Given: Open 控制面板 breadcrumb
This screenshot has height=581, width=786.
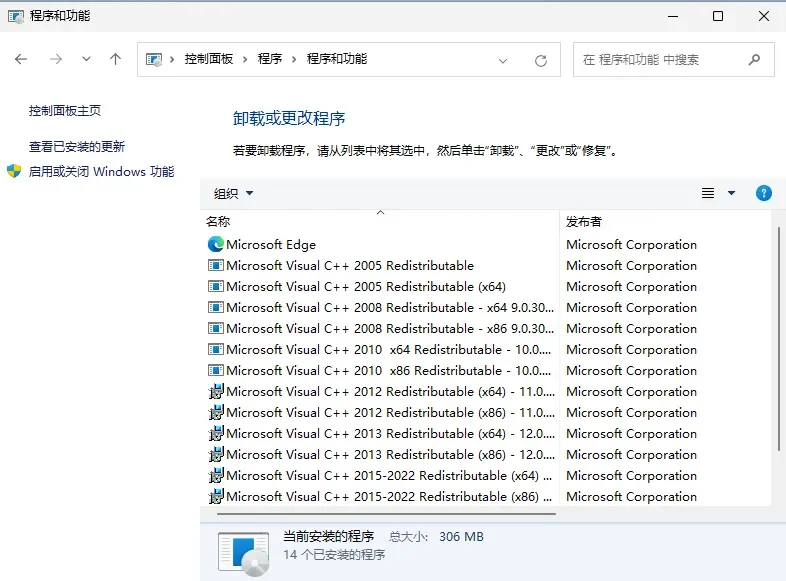Looking at the screenshot, I should pos(209,59).
